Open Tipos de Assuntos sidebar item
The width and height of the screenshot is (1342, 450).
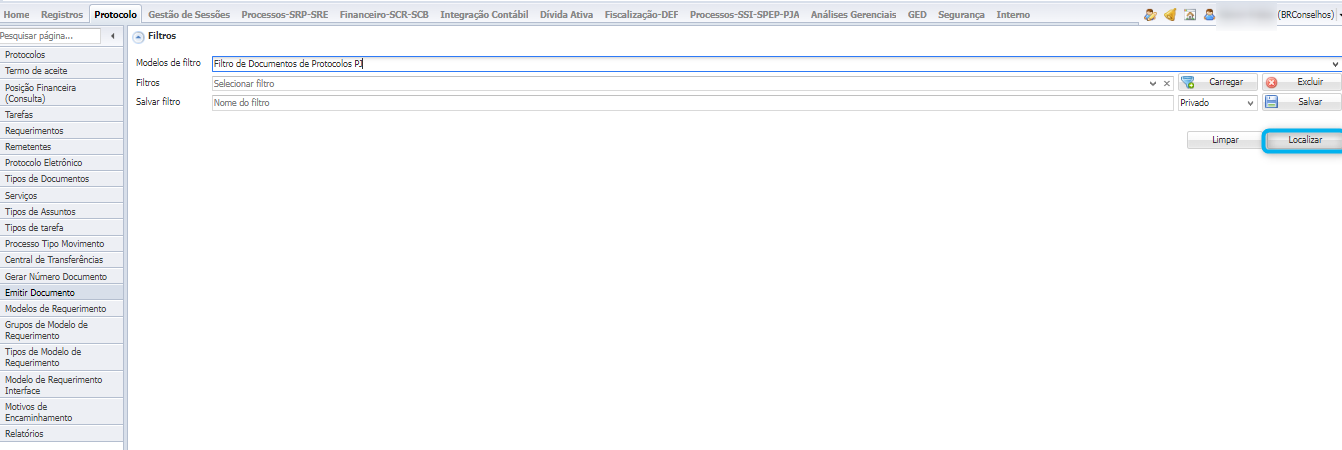coord(62,212)
